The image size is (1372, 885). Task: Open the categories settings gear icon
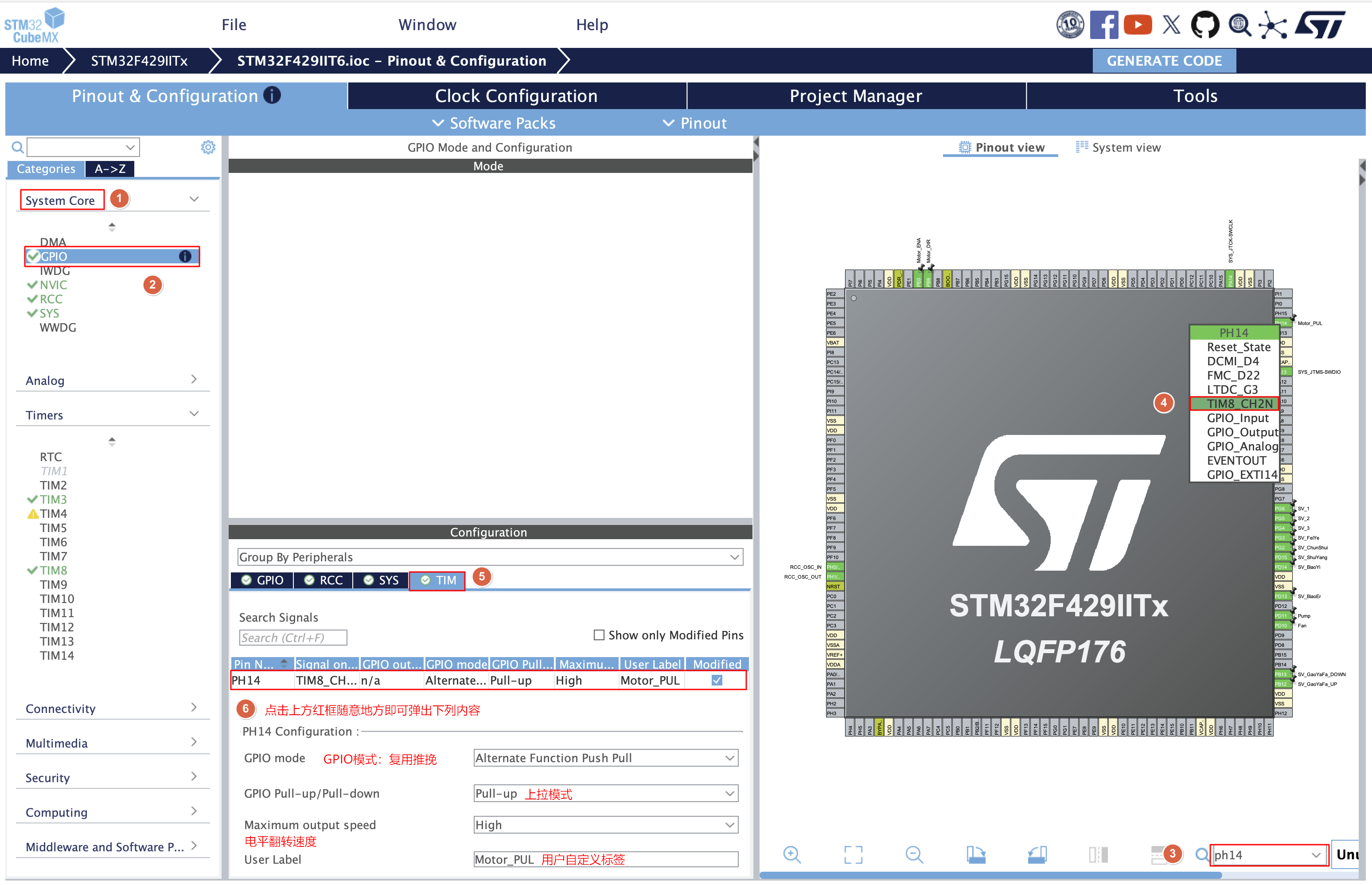208,148
